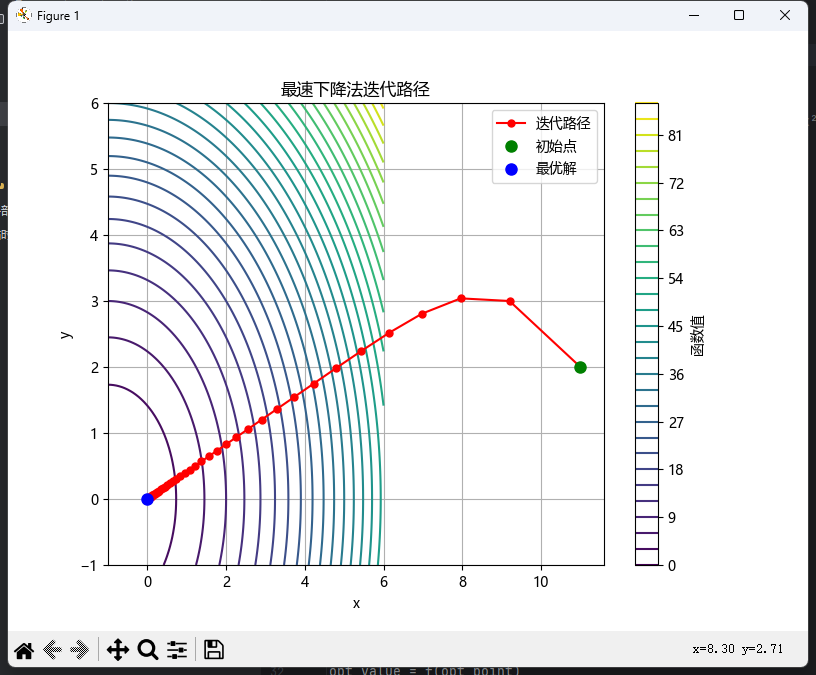Click the y axis label

[x=66, y=335]
